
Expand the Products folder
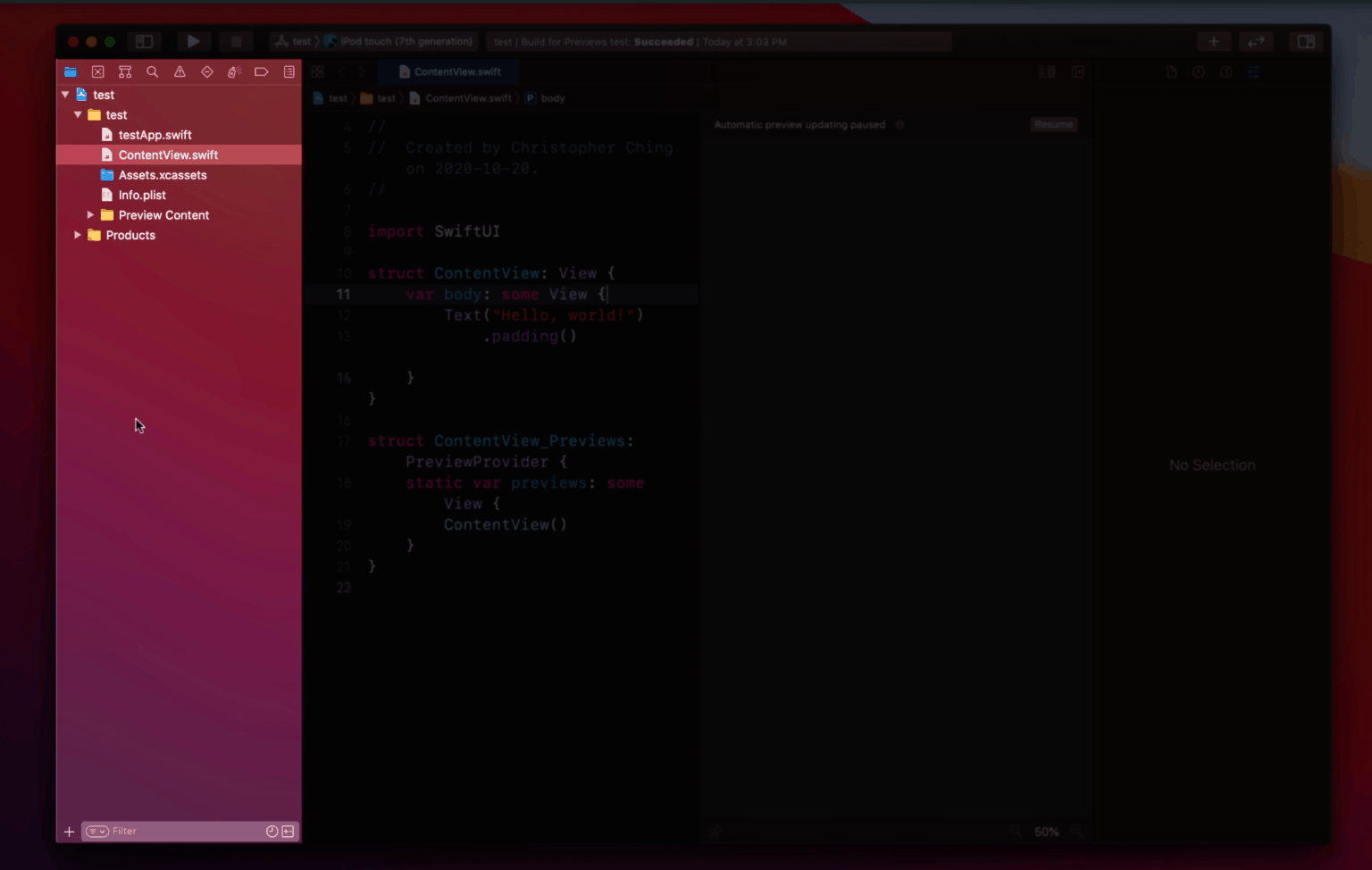pyautogui.click(x=77, y=235)
